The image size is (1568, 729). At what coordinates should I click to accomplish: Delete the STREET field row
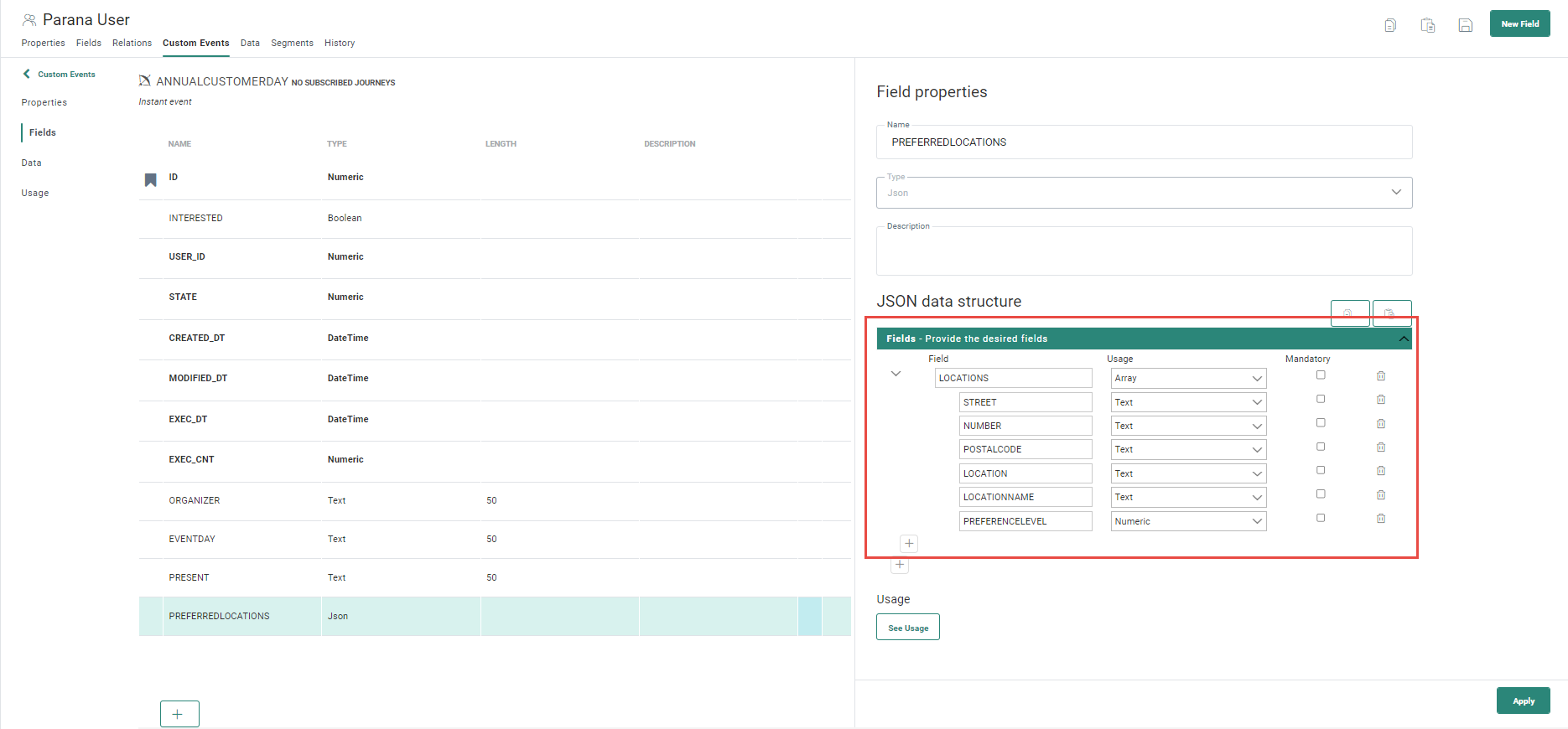click(x=1381, y=400)
